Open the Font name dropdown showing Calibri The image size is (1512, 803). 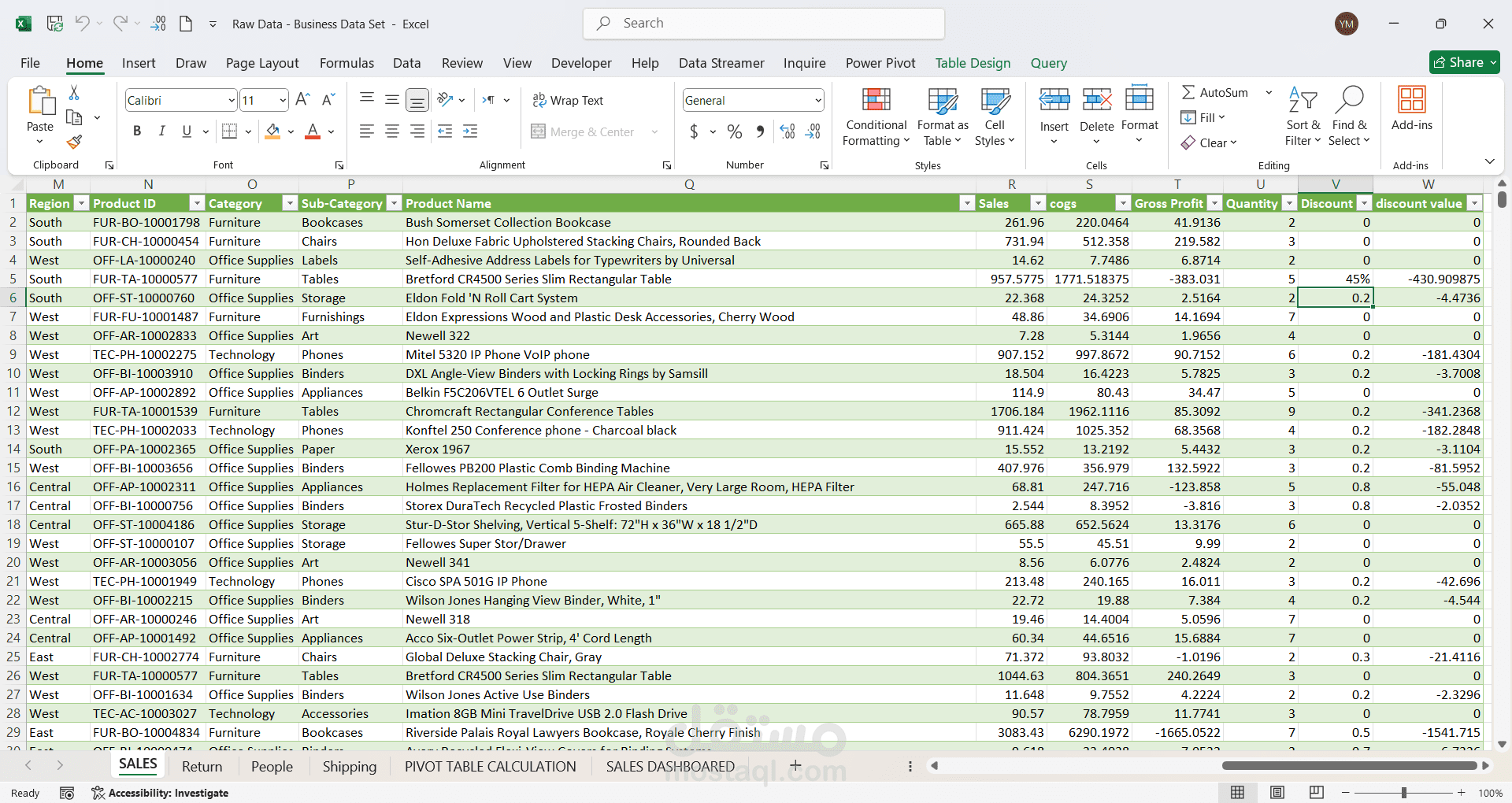[x=232, y=101]
